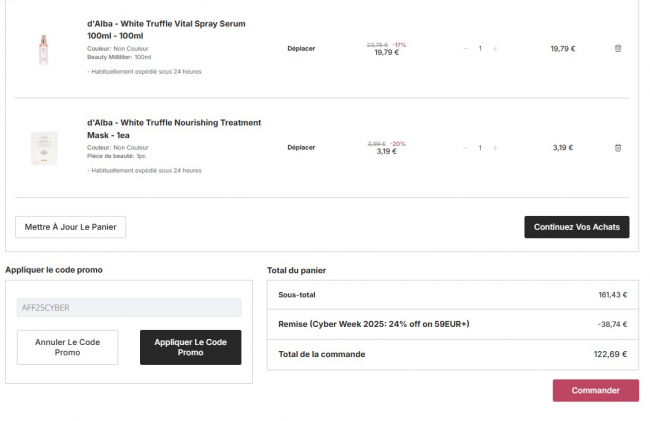
Task: Click quantity field of Vital Spray Serum
Action: point(480,48)
